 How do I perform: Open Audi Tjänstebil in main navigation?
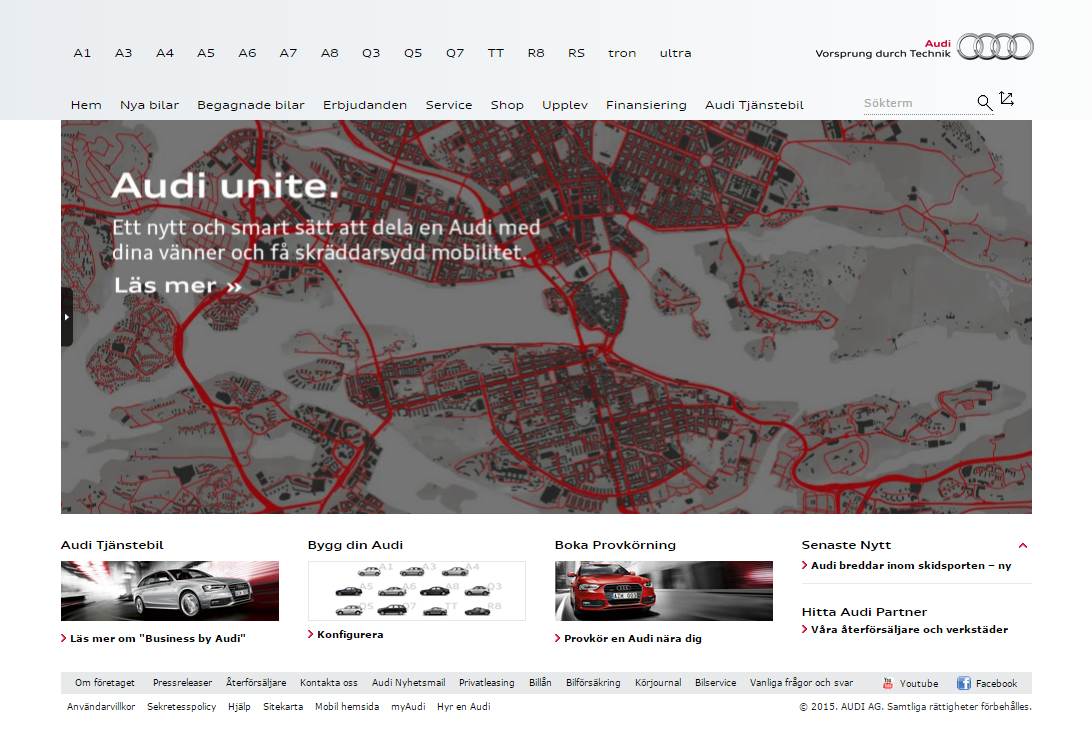(754, 105)
